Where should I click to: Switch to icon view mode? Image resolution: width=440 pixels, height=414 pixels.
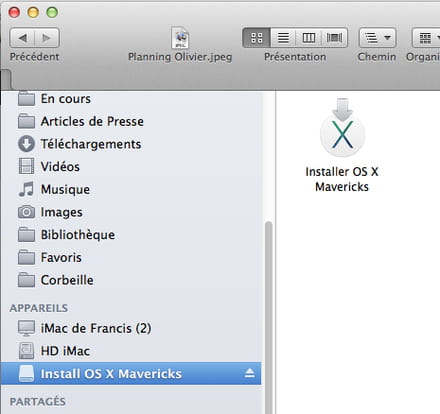[257, 38]
